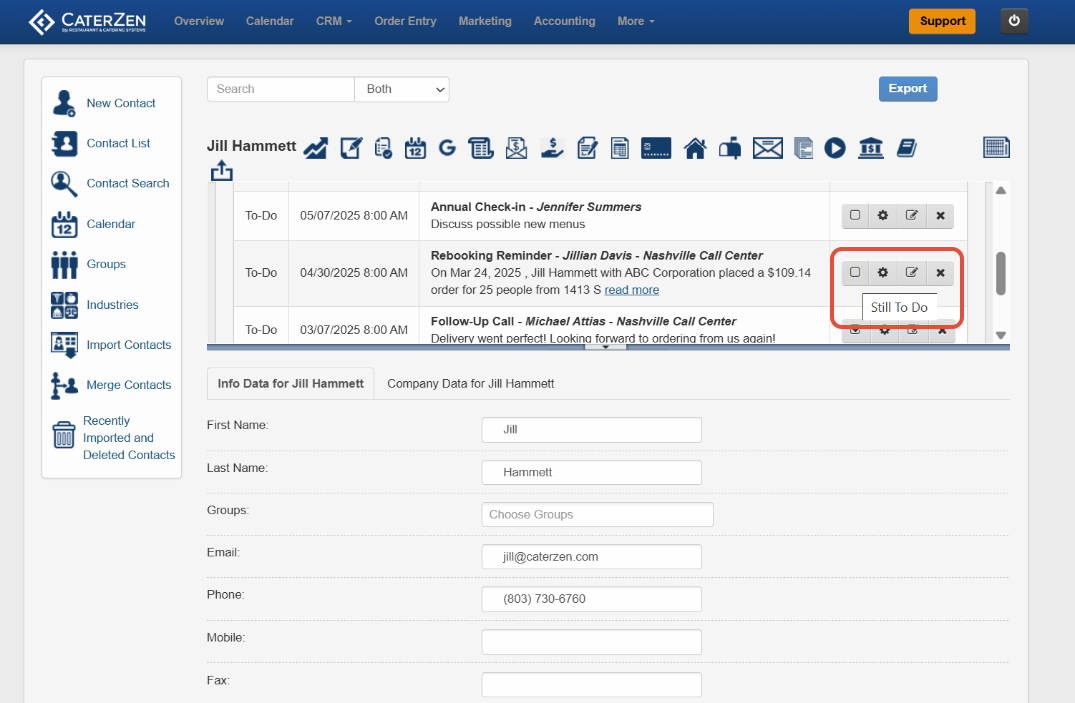The width and height of the screenshot is (1075, 703).
Task: Click the mailbox icon
Action: 730,147
